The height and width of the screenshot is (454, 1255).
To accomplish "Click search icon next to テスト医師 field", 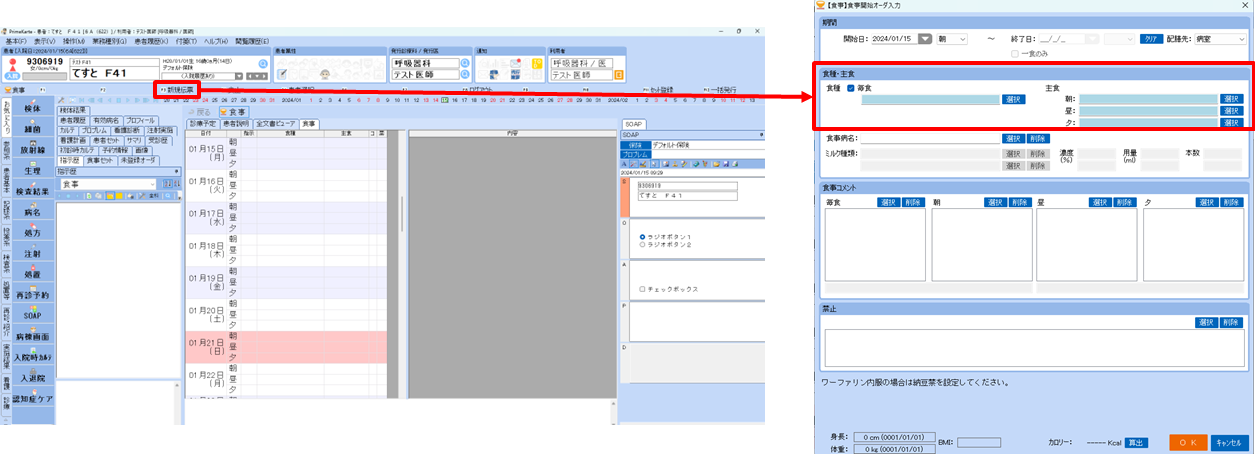I will click(464, 75).
